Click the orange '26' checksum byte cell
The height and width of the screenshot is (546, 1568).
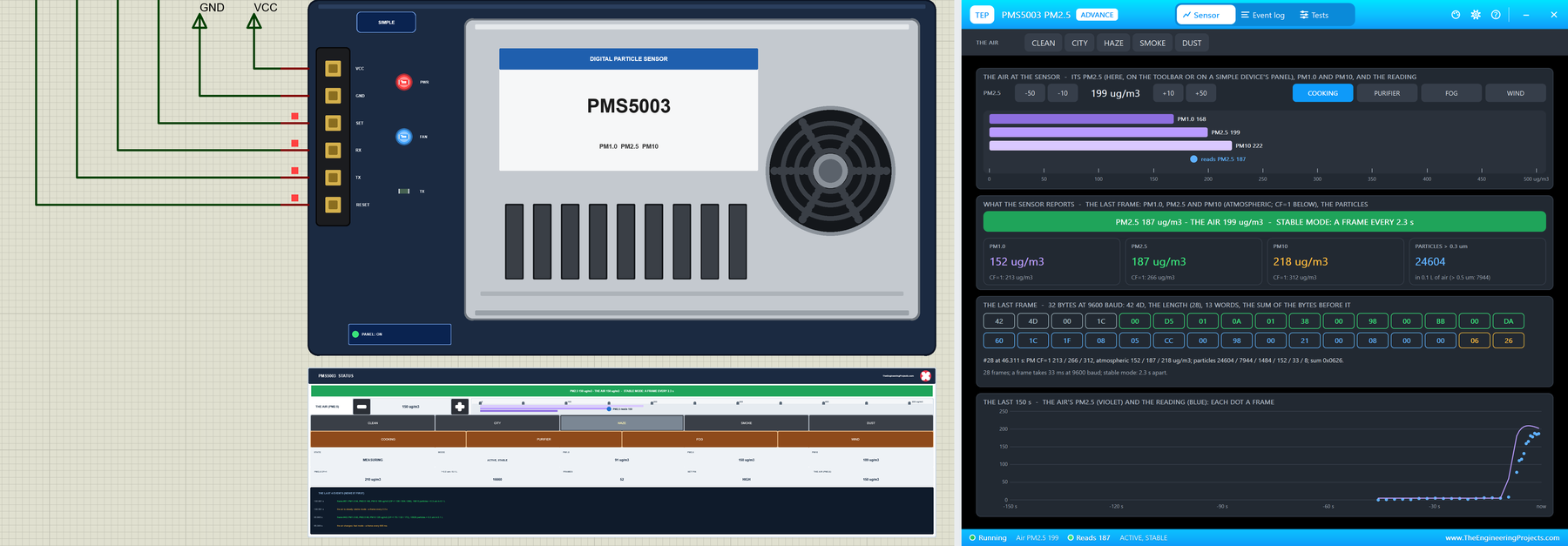pos(1508,340)
